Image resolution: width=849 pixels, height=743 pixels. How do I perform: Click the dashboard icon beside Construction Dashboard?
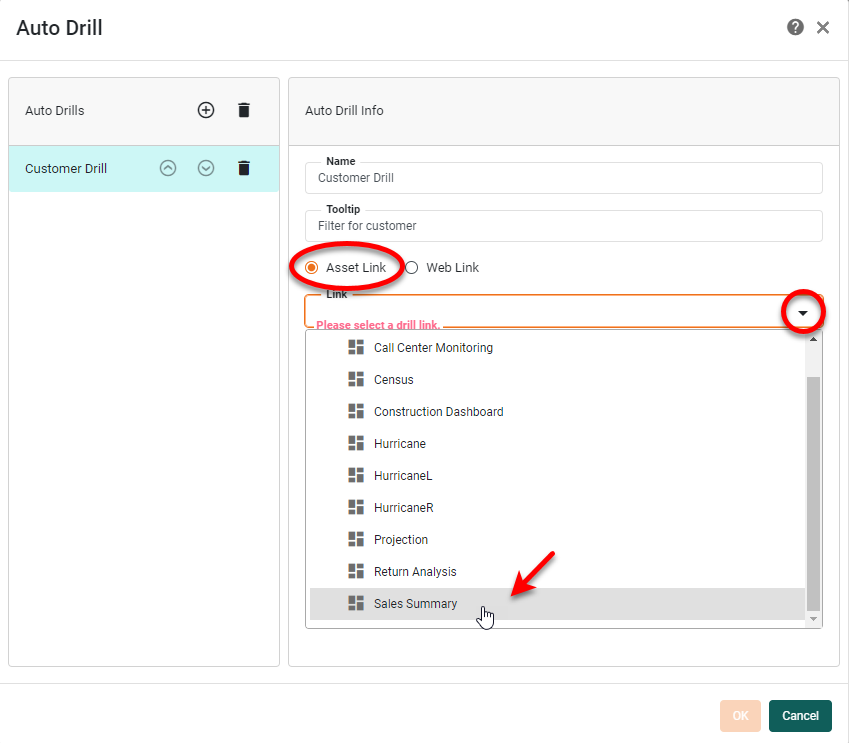[x=355, y=411]
